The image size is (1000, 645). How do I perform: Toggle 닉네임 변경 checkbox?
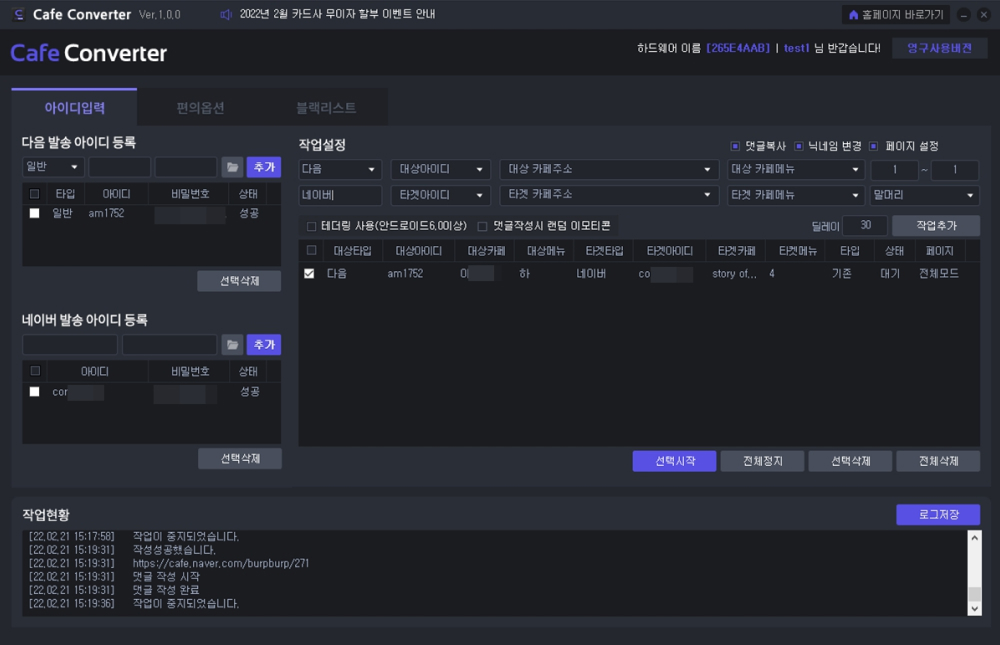798,146
